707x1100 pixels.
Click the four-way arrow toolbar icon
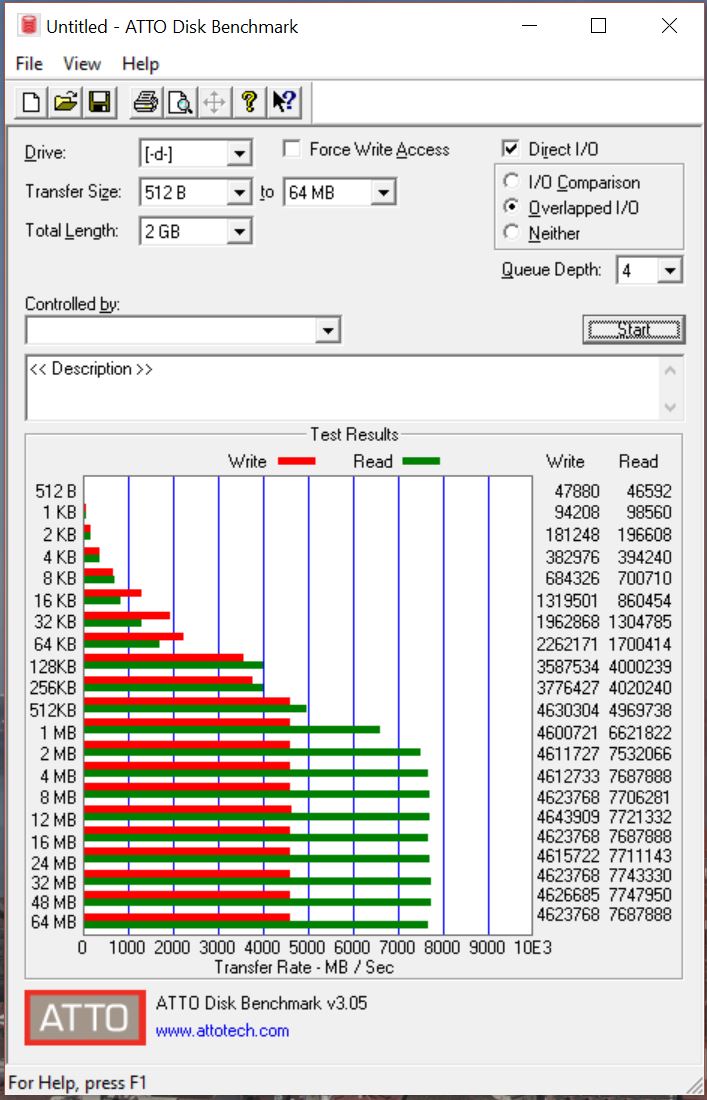(x=214, y=101)
